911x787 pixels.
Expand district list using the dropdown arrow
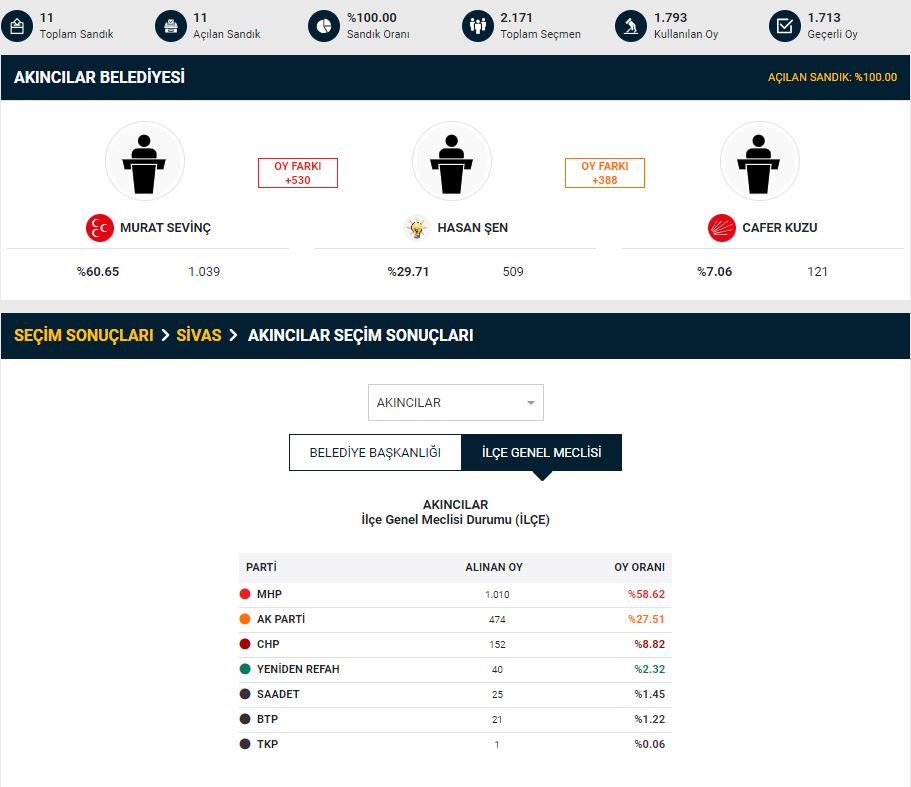pos(530,403)
